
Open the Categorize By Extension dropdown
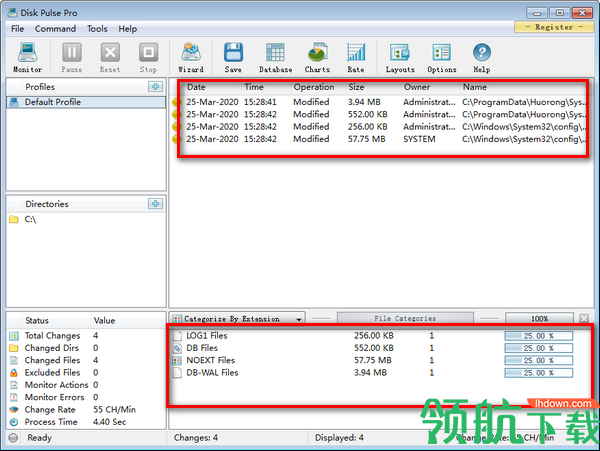coord(237,319)
